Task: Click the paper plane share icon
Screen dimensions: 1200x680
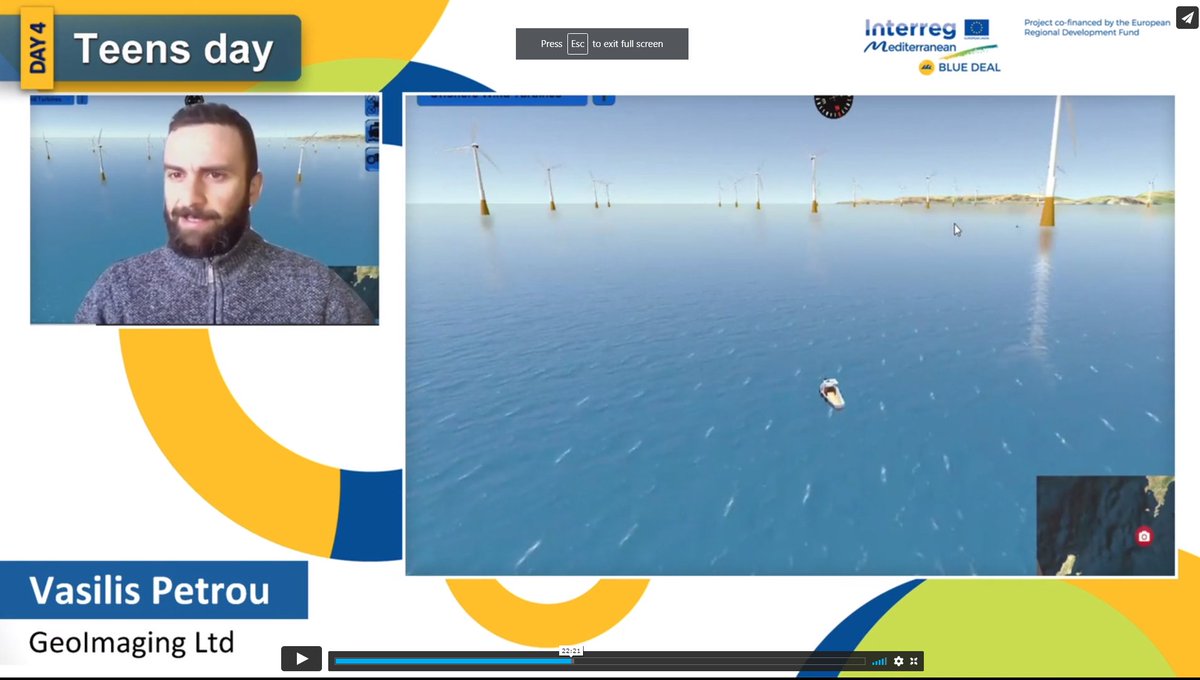Action: coord(1185,17)
